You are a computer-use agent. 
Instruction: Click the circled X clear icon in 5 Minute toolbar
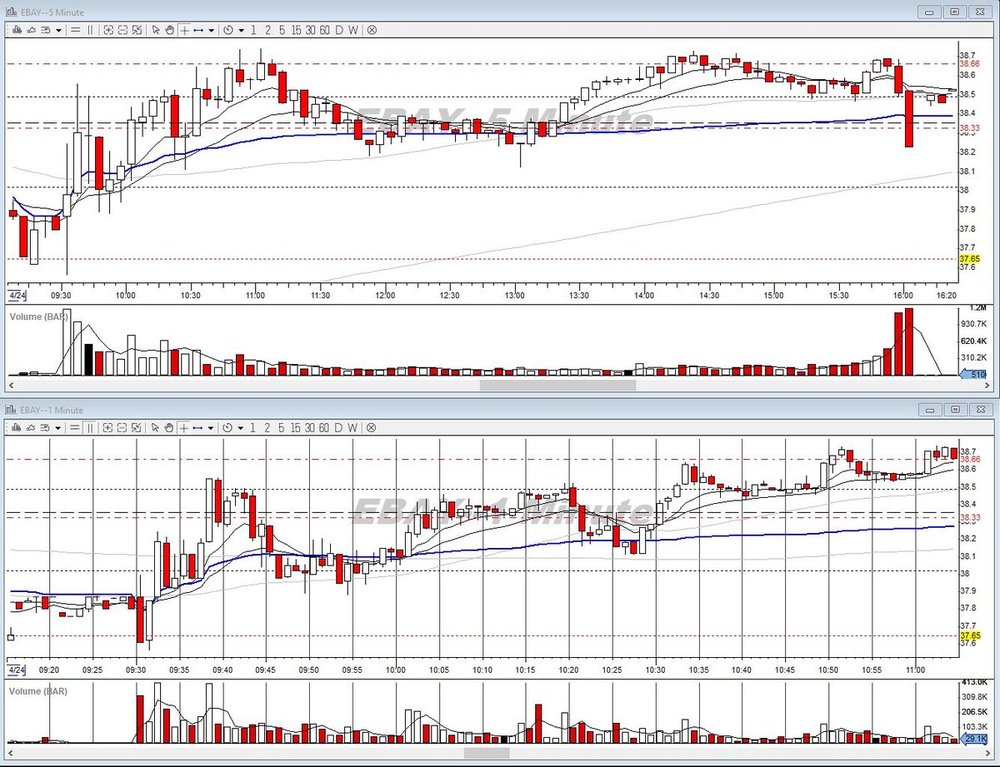tap(372, 30)
